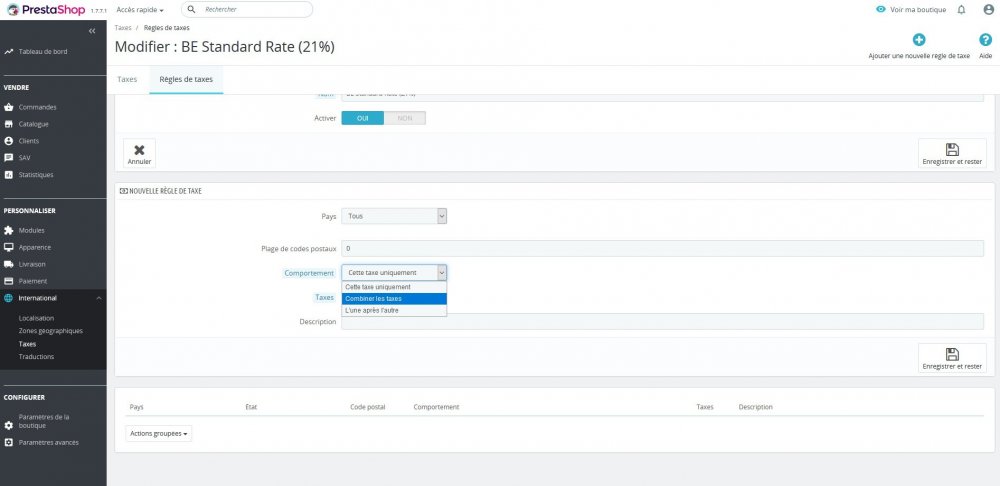Click the Clients person icon

coord(9,141)
